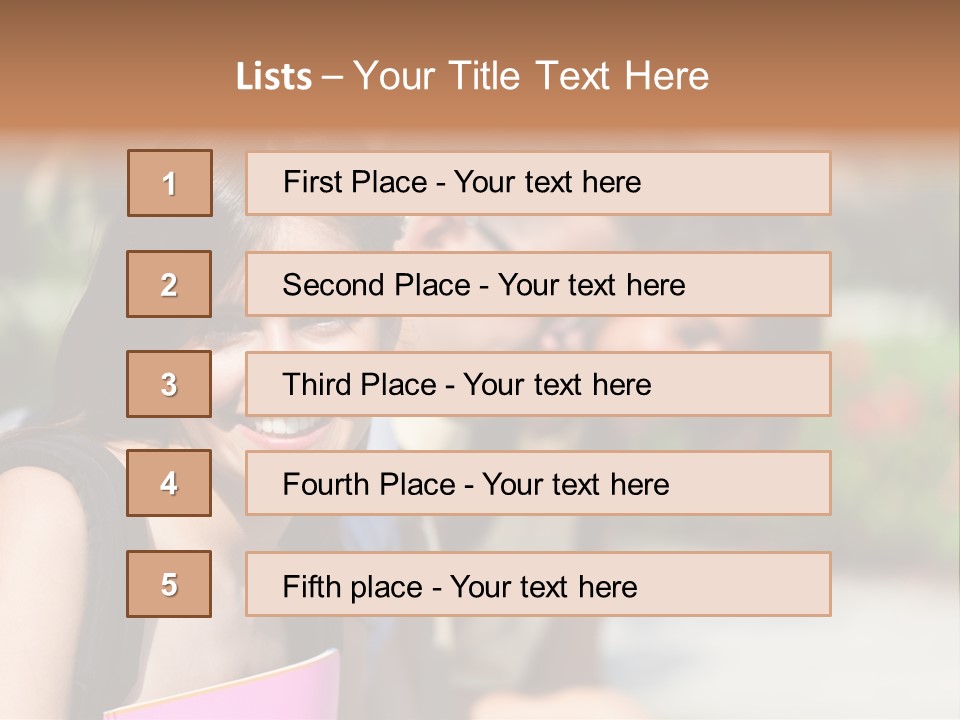The image size is (960, 720).
Task: Click the word 'Fourth' in list
Action: [x=322, y=484]
